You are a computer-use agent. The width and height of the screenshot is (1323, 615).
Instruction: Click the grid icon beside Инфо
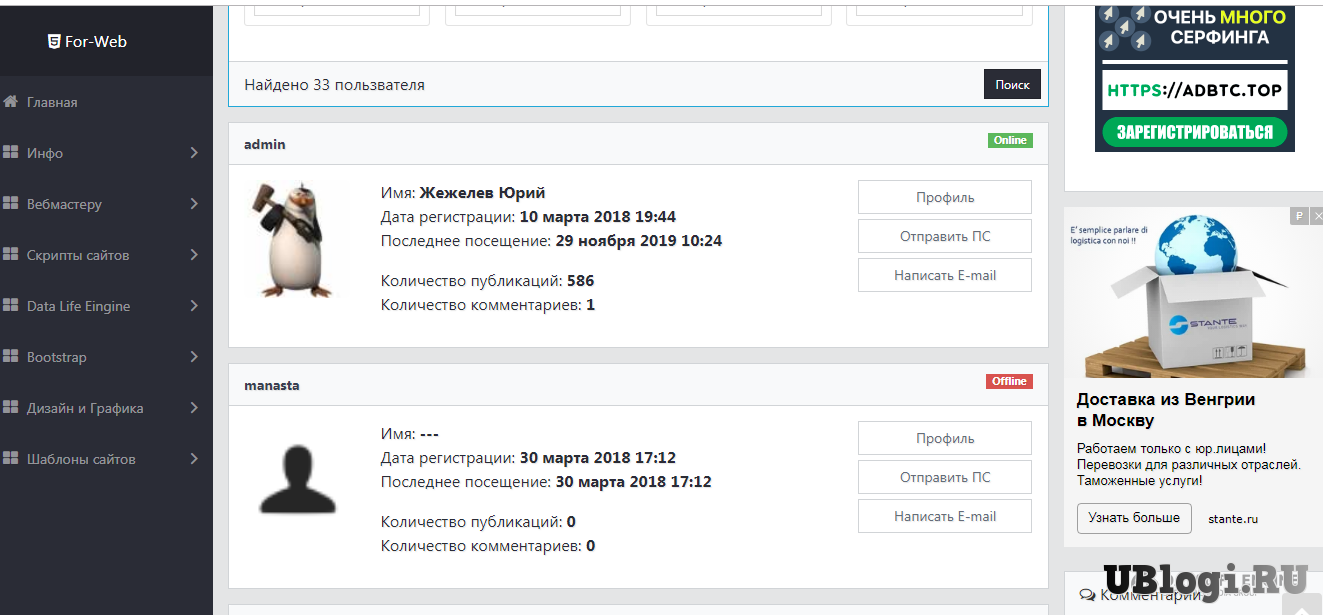tap(11, 153)
